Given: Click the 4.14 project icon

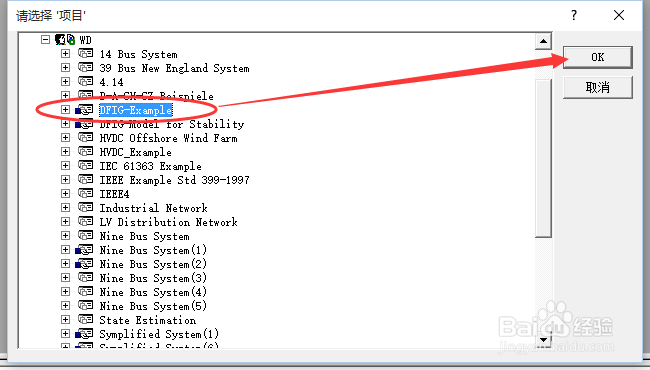Looking at the screenshot, I should coord(85,81).
